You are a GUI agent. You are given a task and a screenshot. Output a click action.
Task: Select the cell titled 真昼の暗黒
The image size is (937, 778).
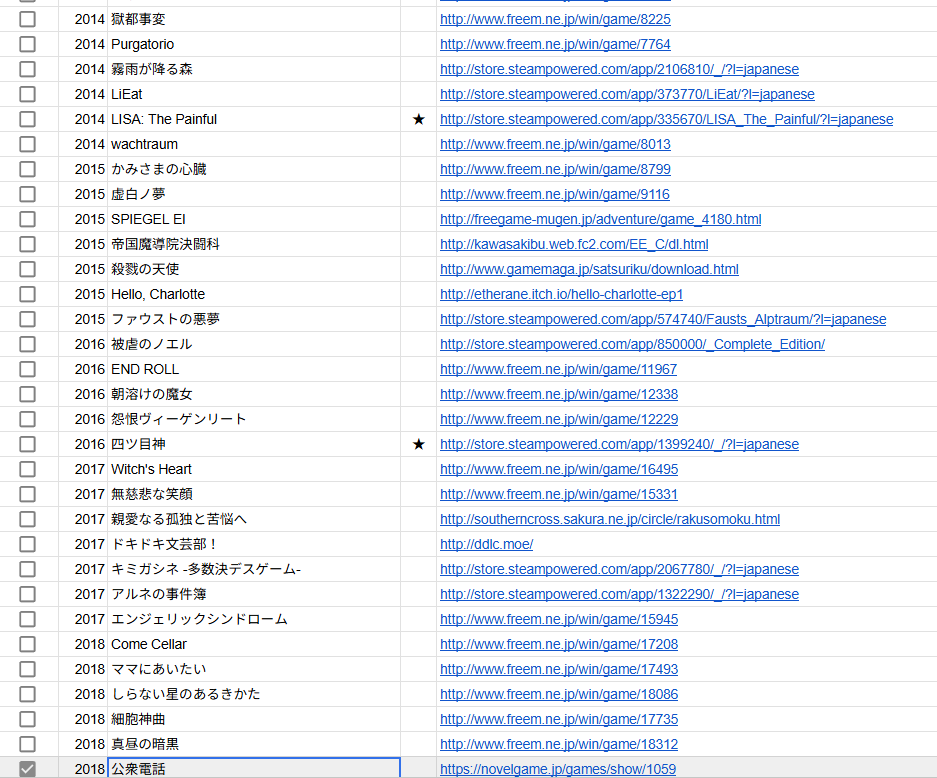[254, 745]
